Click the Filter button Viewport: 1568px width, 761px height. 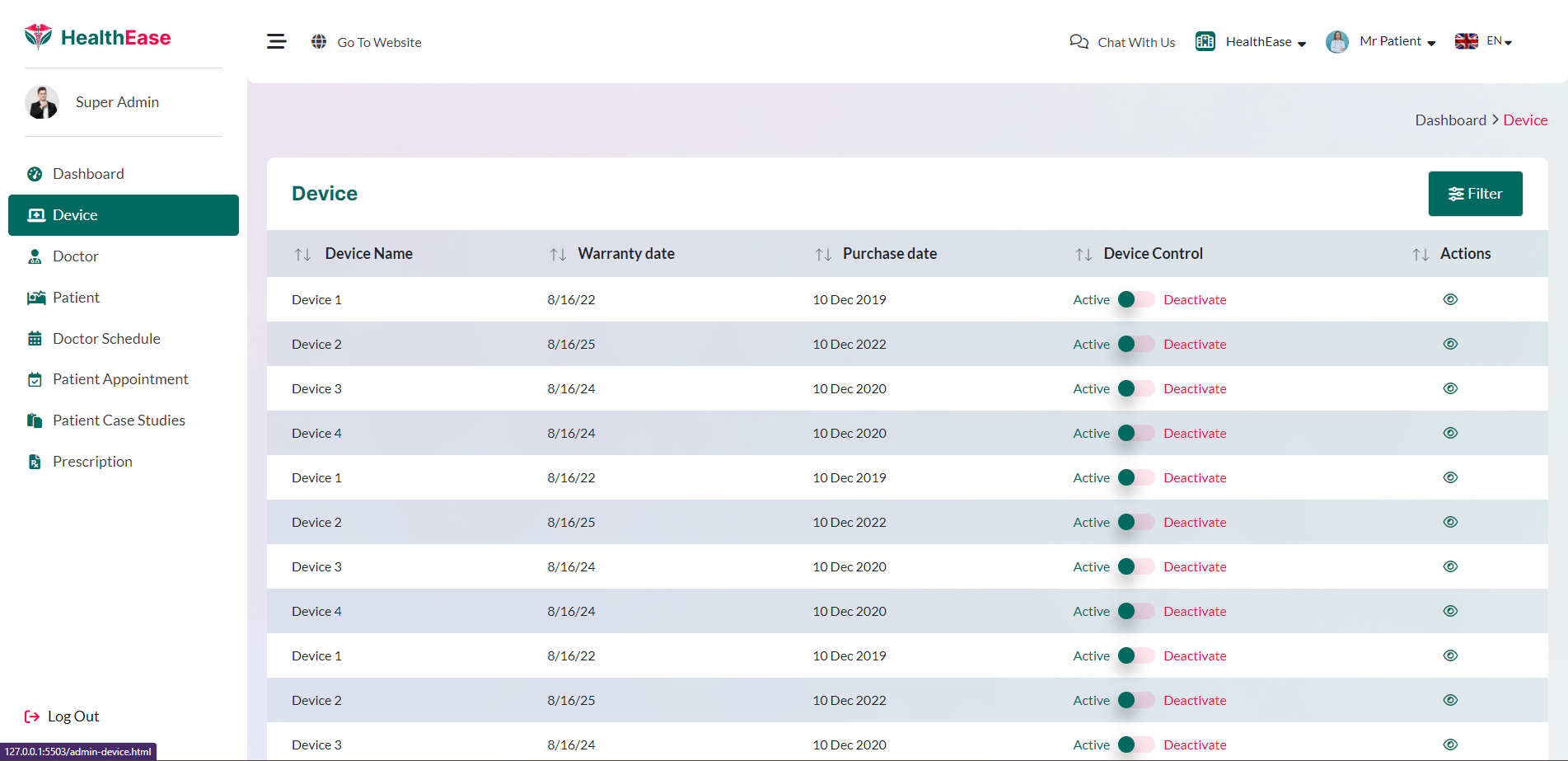(1475, 194)
